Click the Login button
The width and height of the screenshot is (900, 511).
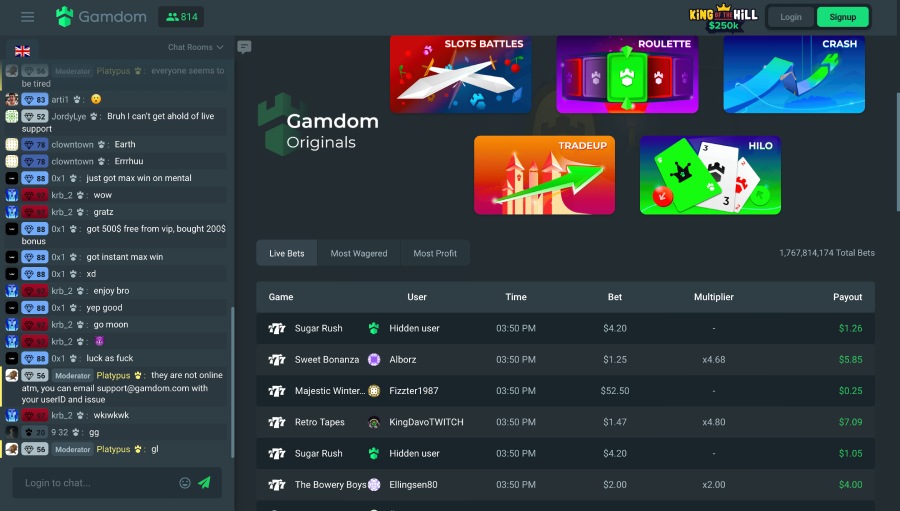point(791,17)
